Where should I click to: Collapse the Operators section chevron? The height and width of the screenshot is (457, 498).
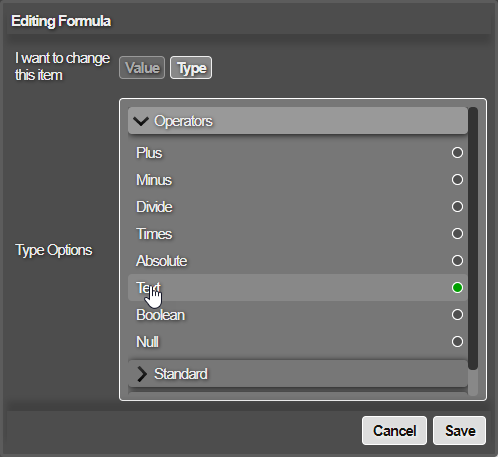coord(141,121)
